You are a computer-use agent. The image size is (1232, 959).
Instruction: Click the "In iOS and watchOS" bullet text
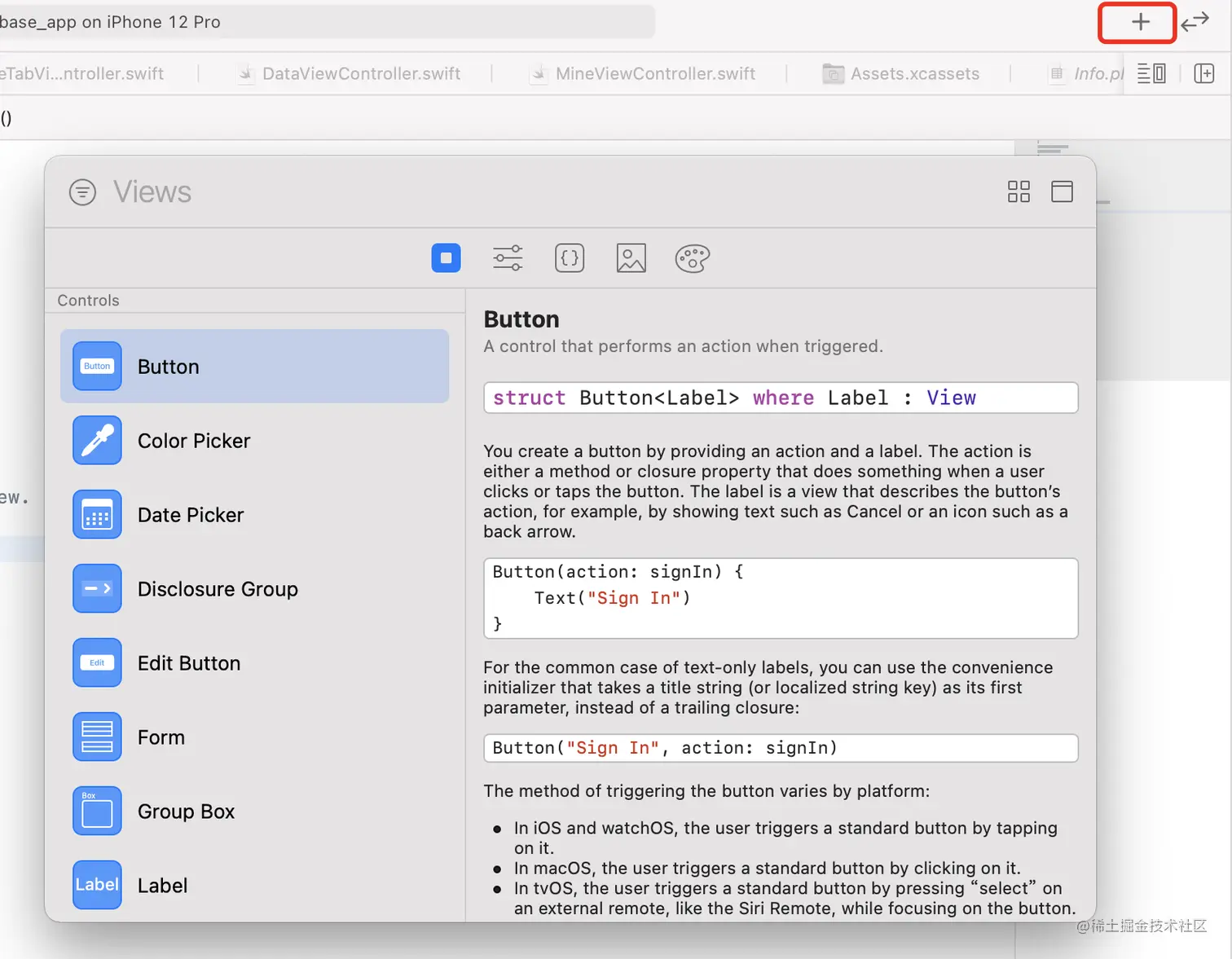785,838
